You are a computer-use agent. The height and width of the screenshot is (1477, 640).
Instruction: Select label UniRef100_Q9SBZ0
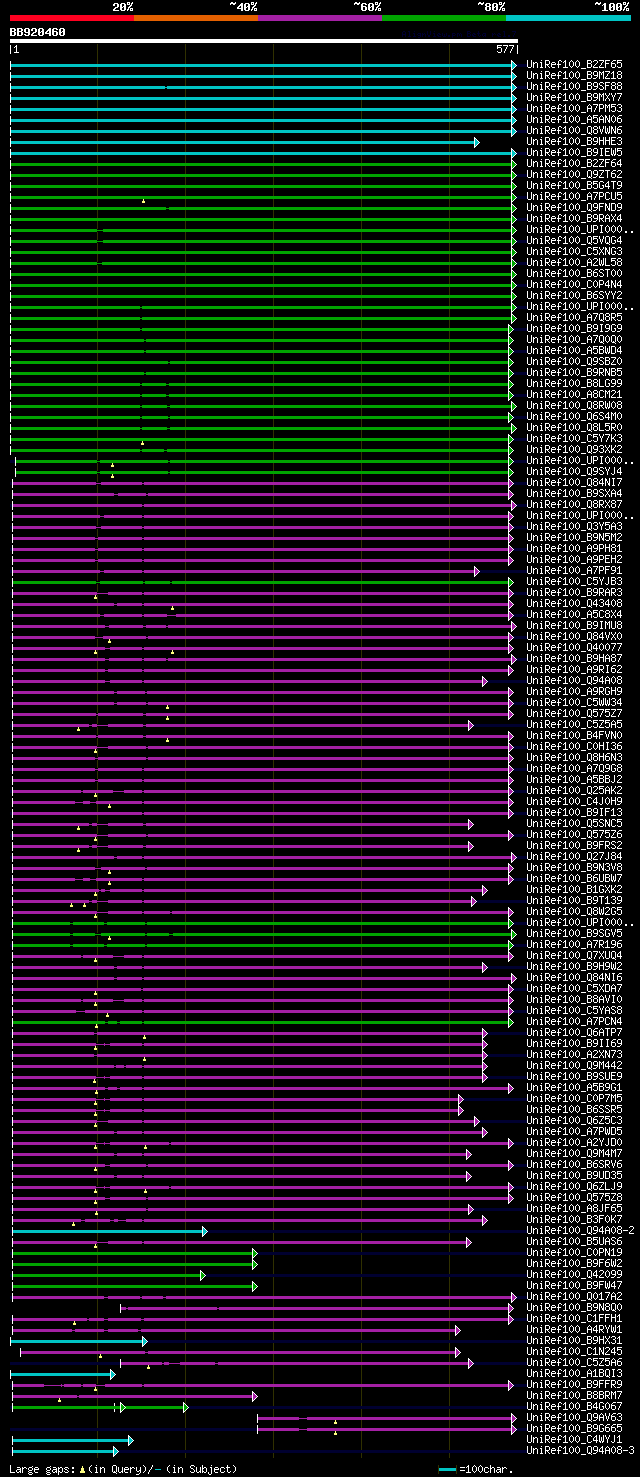[574, 362]
